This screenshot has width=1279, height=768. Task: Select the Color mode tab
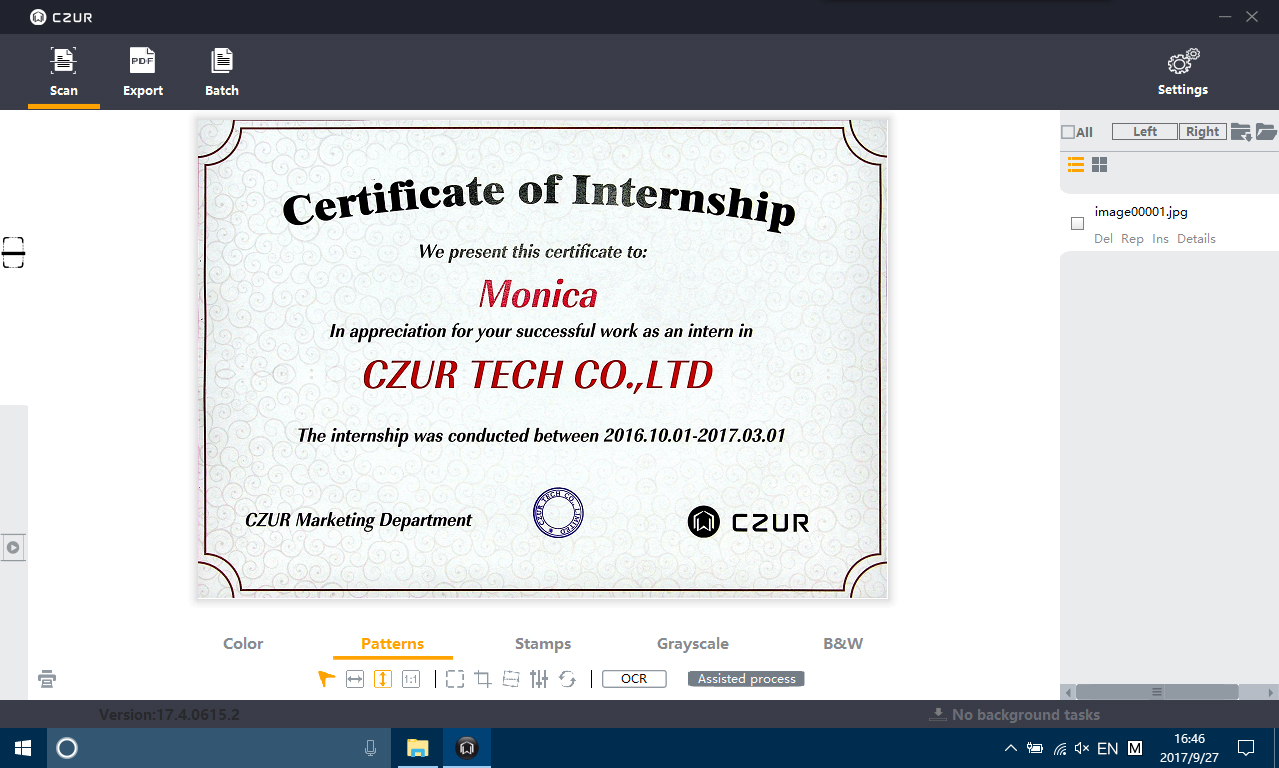tap(243, 644)
